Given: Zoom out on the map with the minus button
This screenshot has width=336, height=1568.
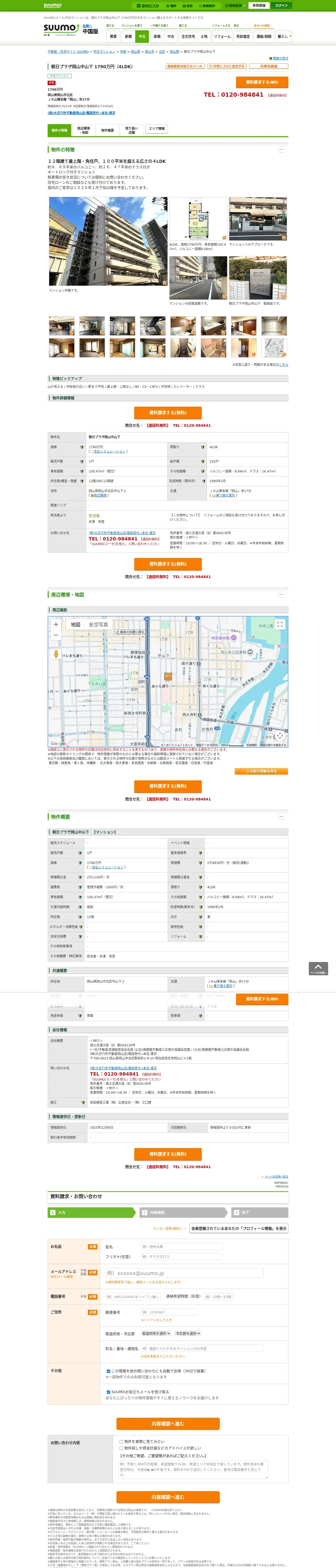Looking at the screenshot, I should pos(56,635).
